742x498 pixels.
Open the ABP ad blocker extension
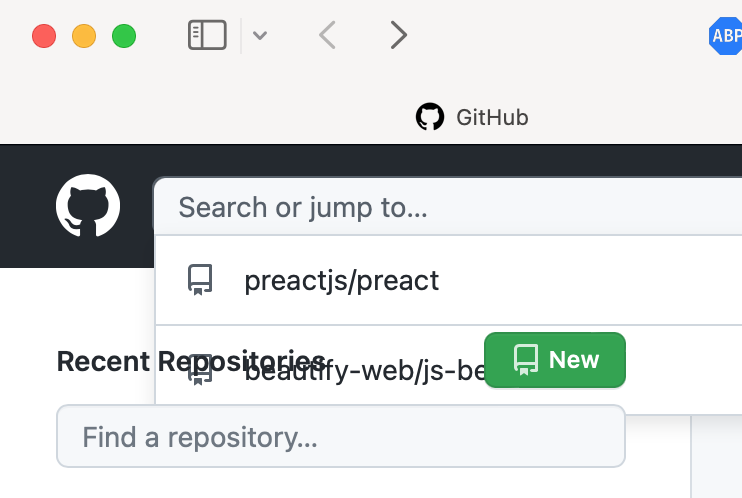click(x=726, y=36)
